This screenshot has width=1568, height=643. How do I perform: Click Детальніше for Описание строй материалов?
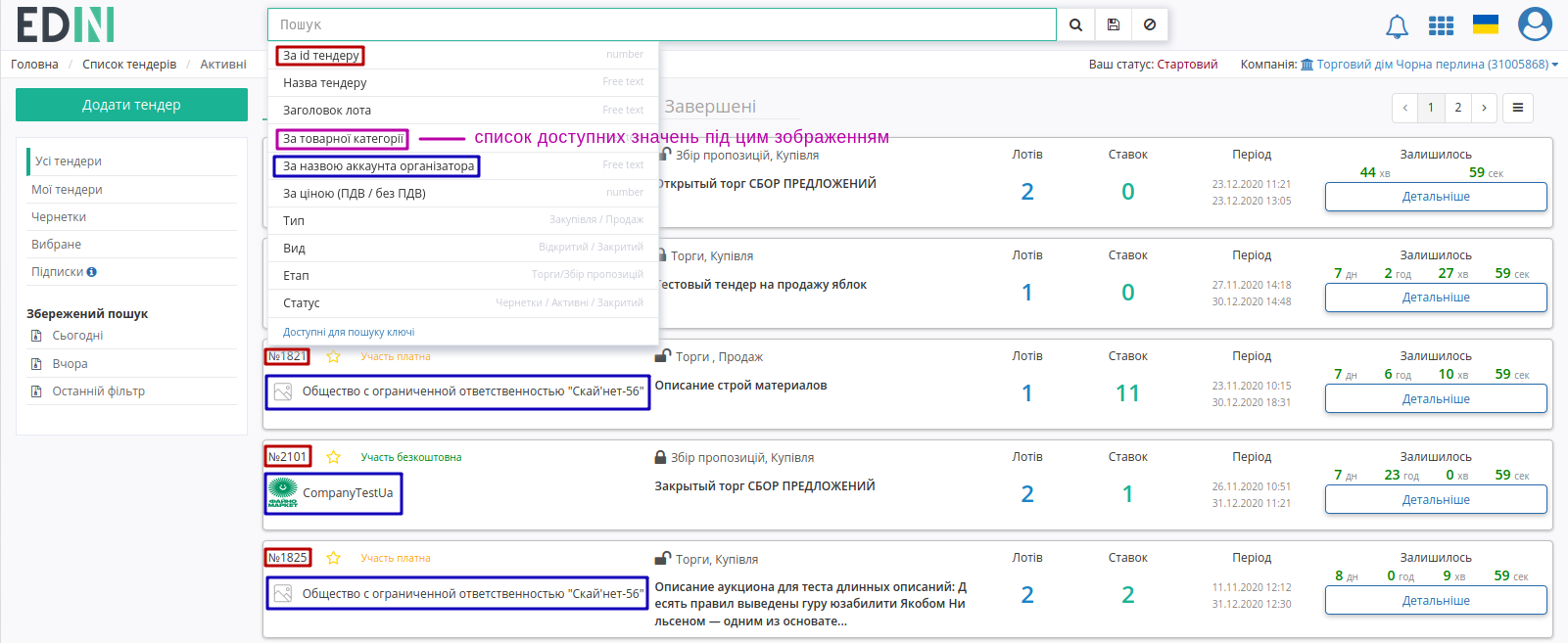1436,398
